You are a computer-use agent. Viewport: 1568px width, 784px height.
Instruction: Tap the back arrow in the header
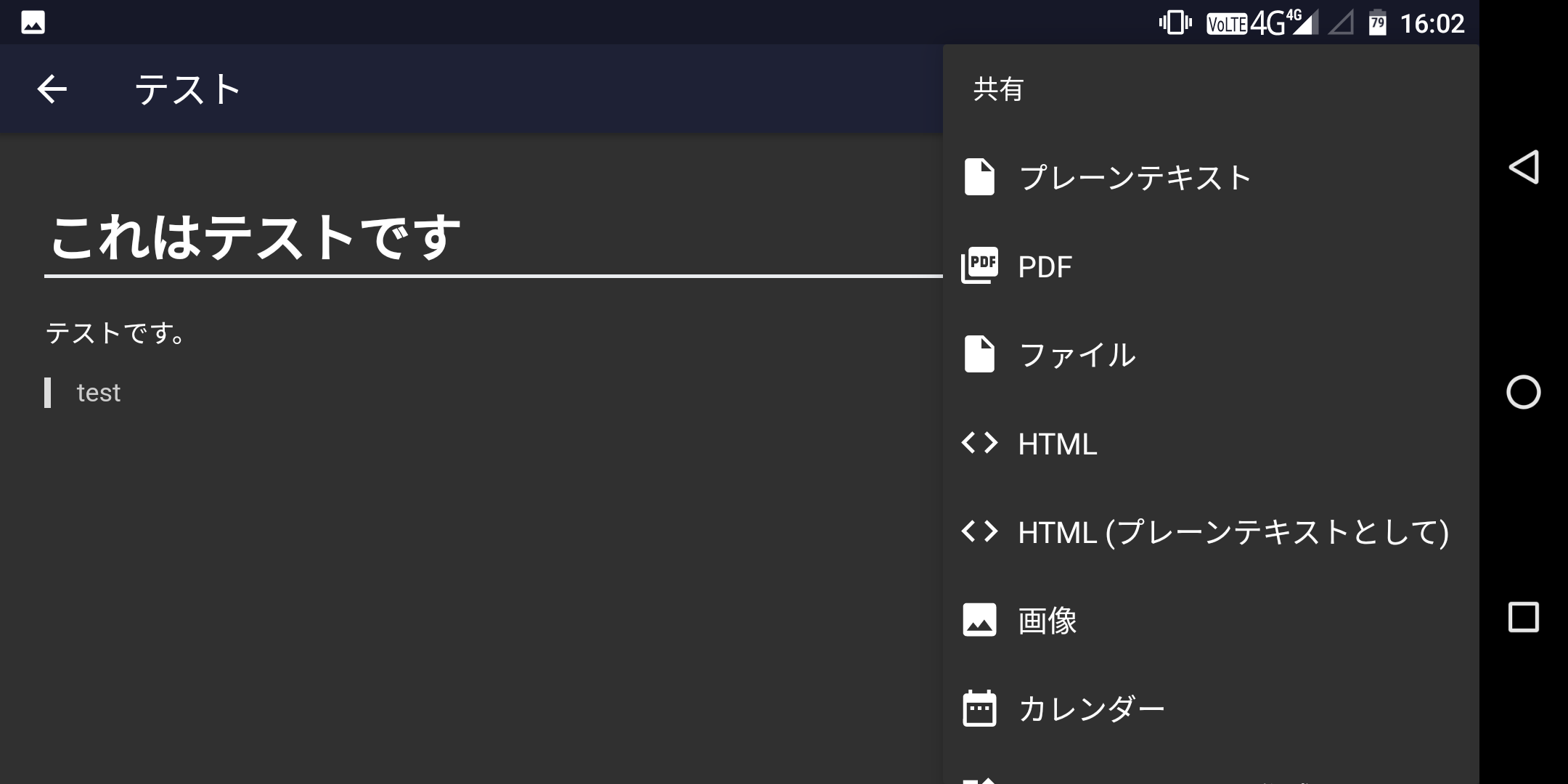pyautogui.click(x=52, y=89)
